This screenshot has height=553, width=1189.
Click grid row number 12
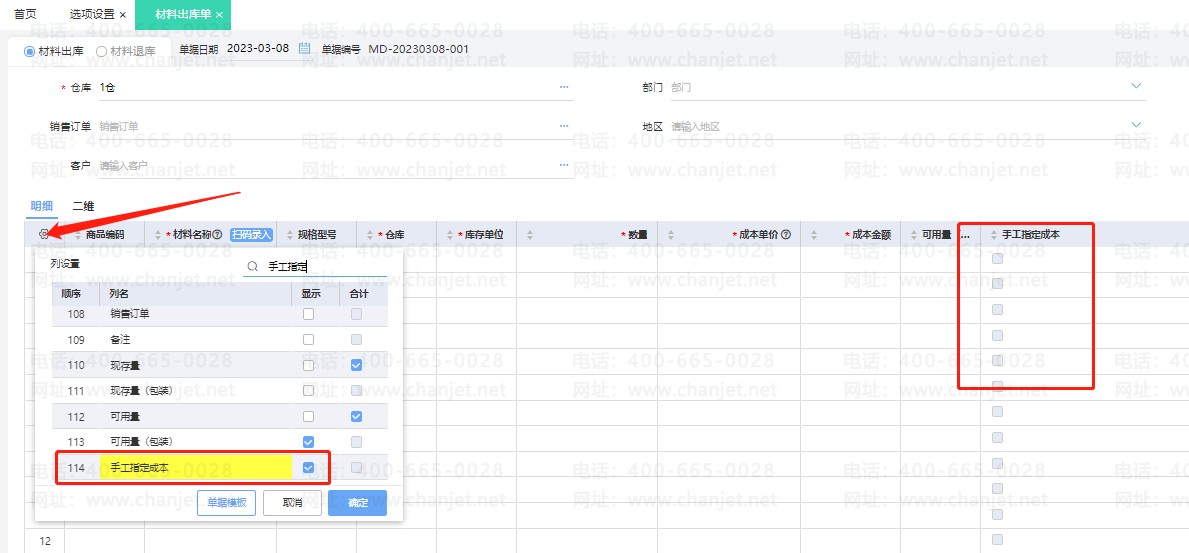tap(45, 541)
